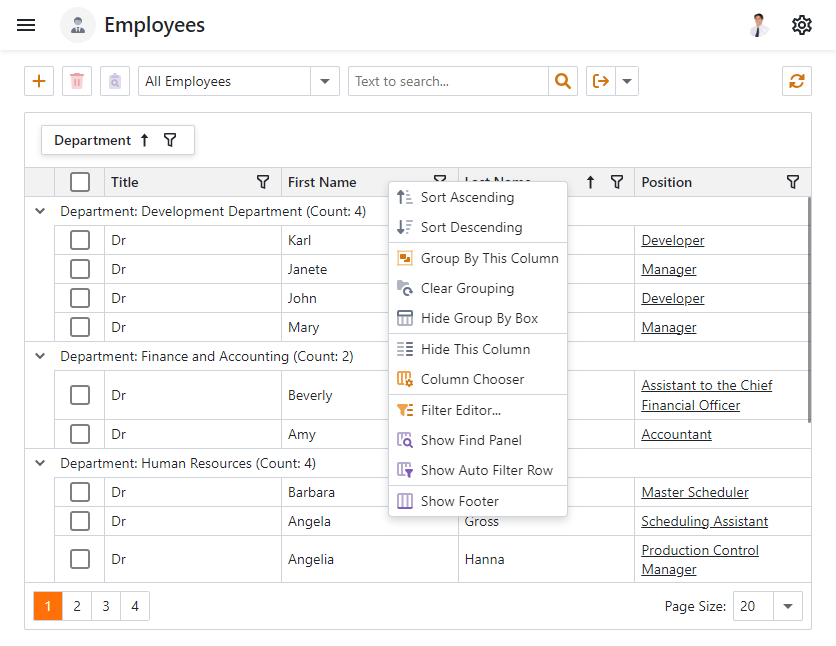The image size is (836, 646).
Task: Click the preview report clipboard icon
Action: click(115, 81)
